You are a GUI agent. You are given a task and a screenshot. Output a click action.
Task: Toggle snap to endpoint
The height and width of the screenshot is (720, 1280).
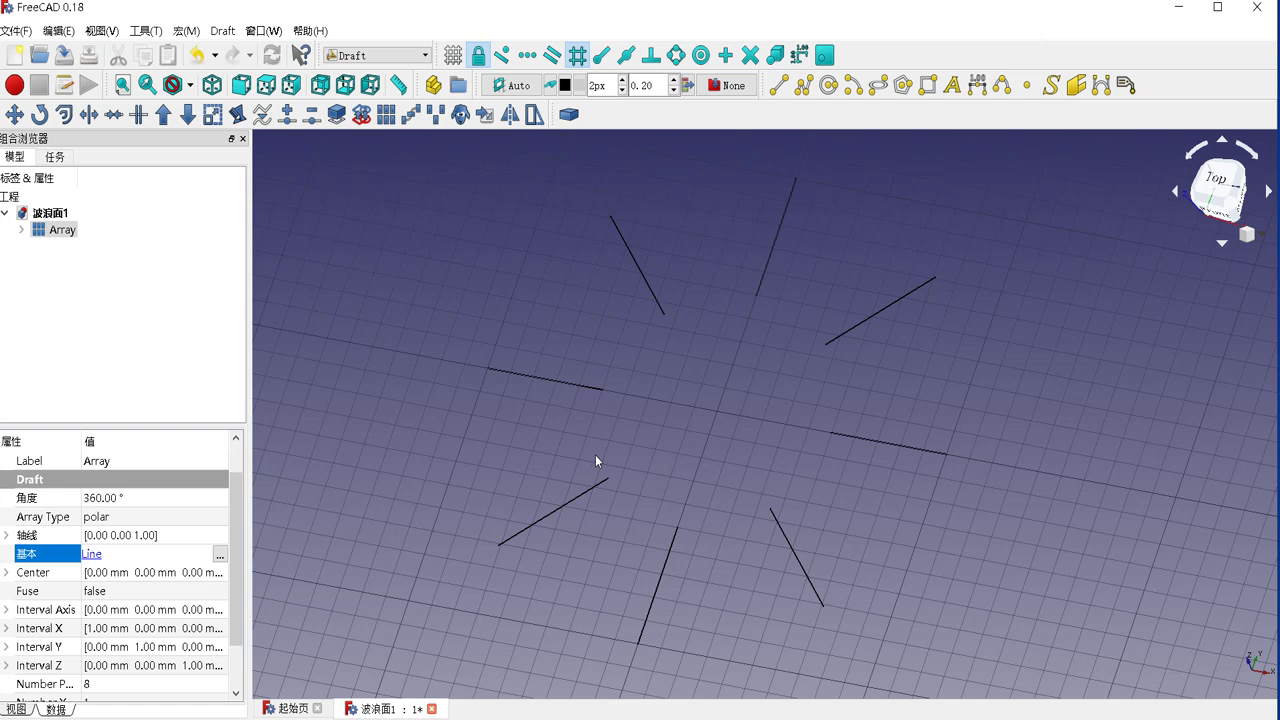coord(602,55)
